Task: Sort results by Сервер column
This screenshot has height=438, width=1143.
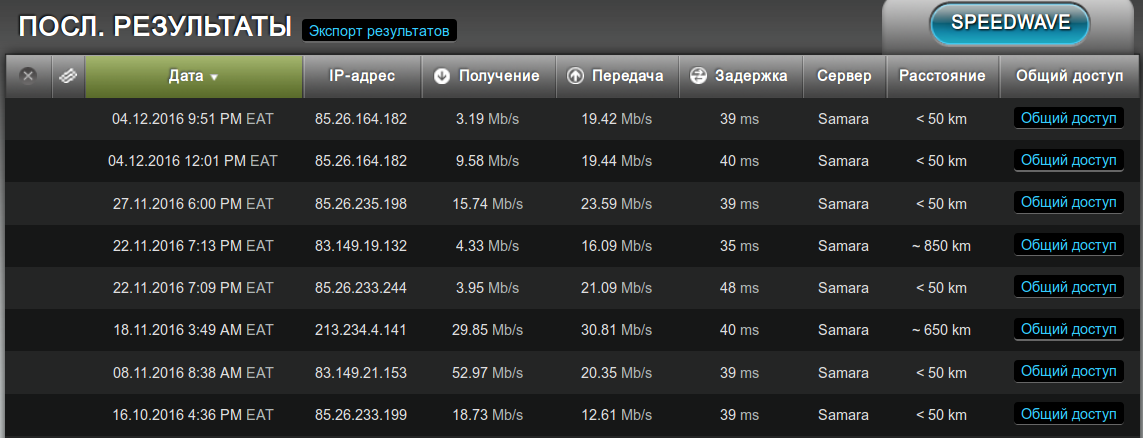Action: [844, 76]
